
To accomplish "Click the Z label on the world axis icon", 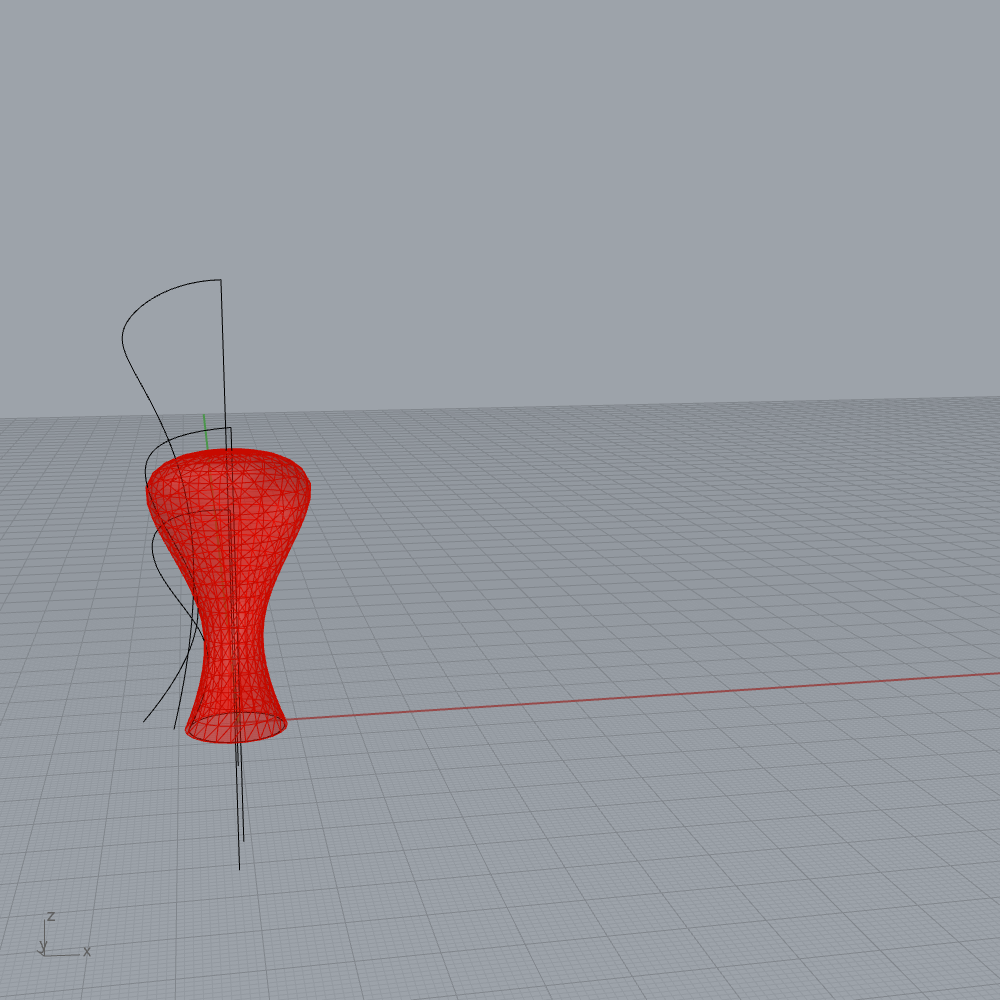I will tap(51, 916).
